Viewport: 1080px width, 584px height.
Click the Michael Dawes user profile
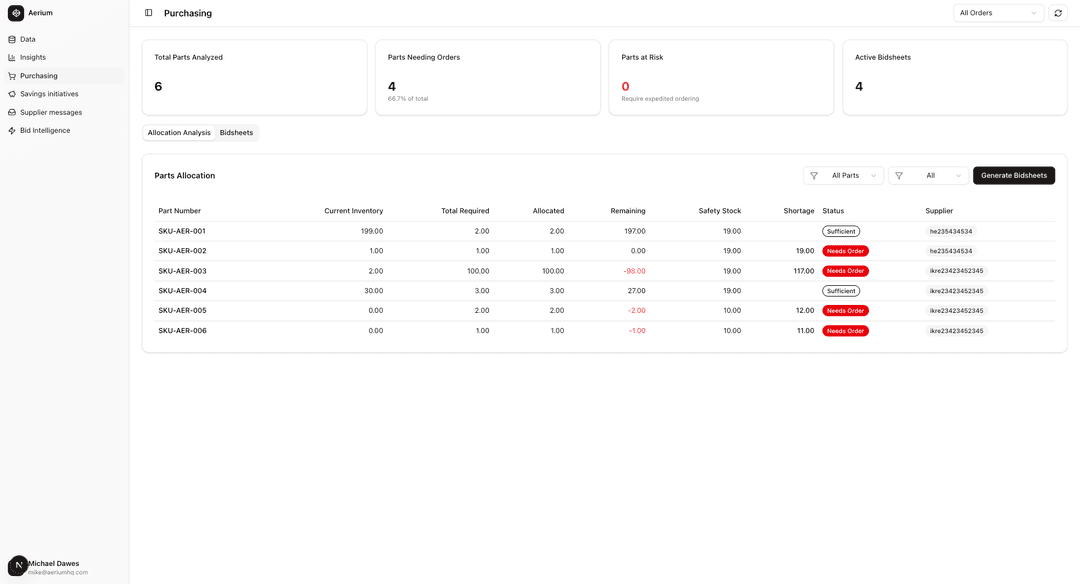pos(53,567)
